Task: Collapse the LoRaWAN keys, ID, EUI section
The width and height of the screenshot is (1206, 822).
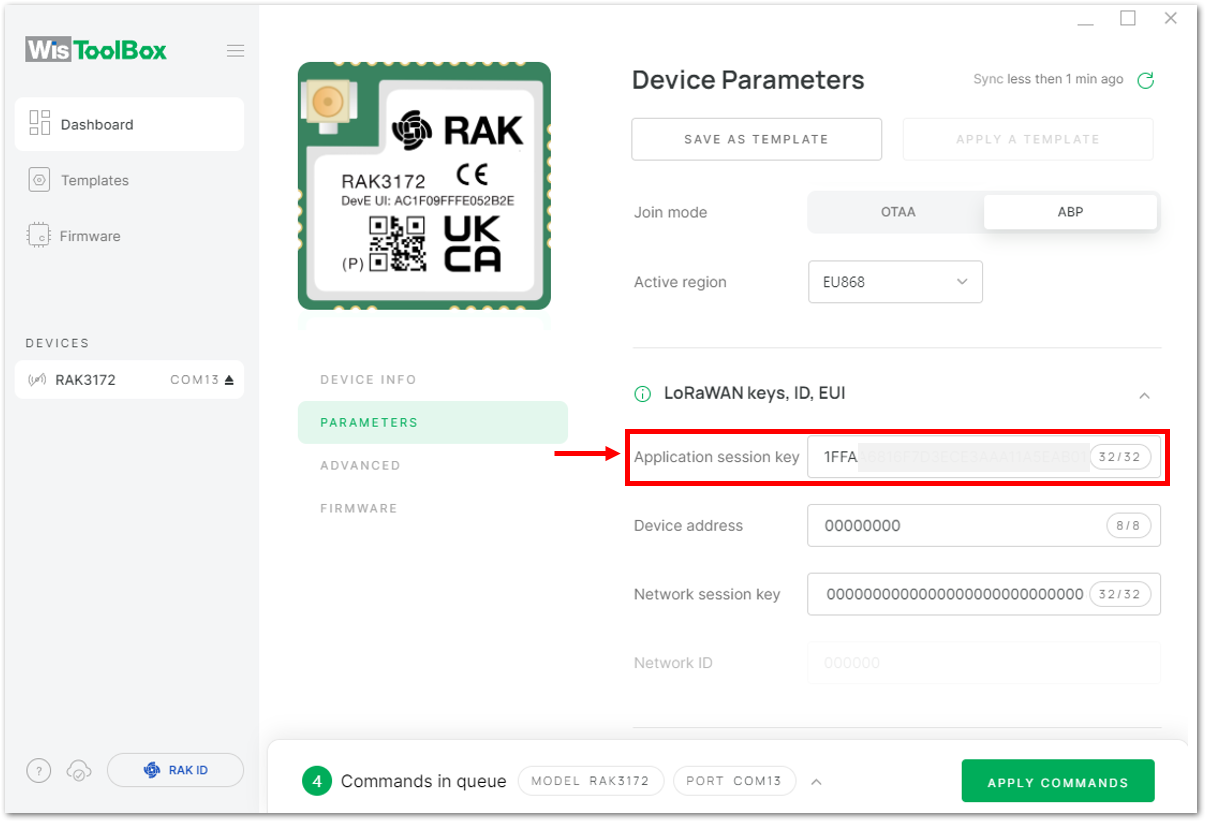Action: [1144, 395]
